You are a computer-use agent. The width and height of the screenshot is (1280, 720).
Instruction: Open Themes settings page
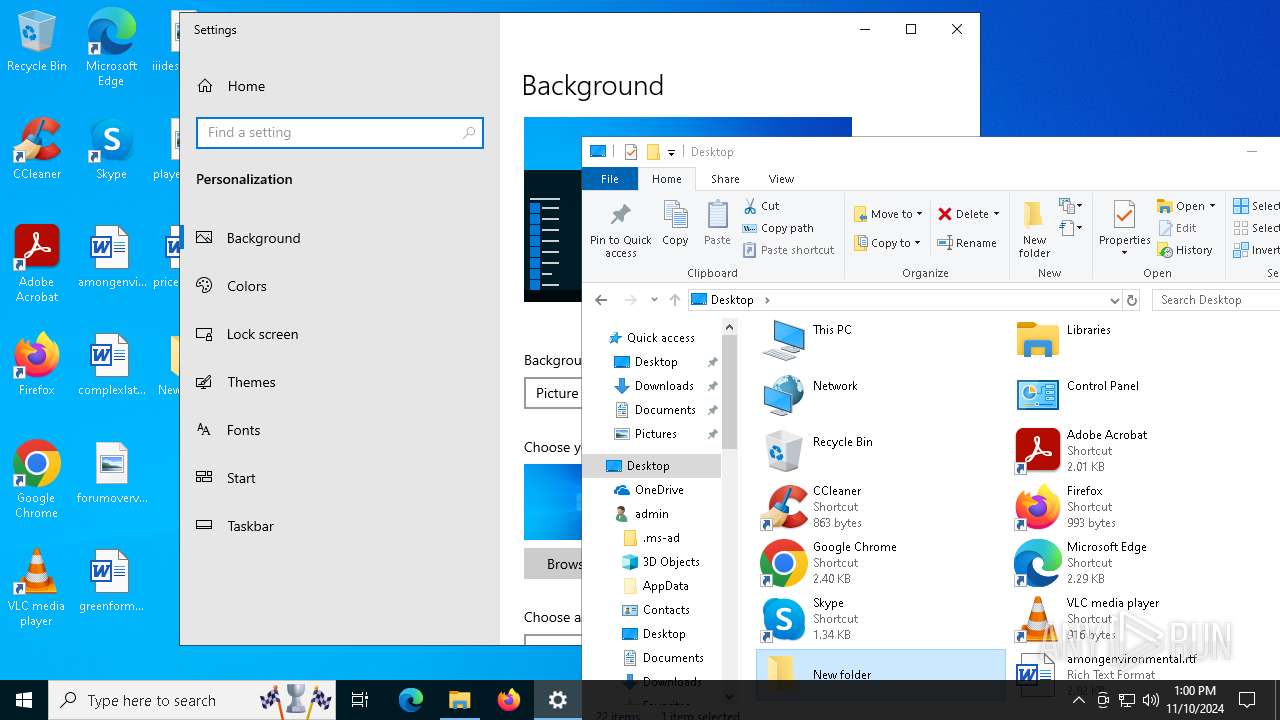click(x=340, y=382)
